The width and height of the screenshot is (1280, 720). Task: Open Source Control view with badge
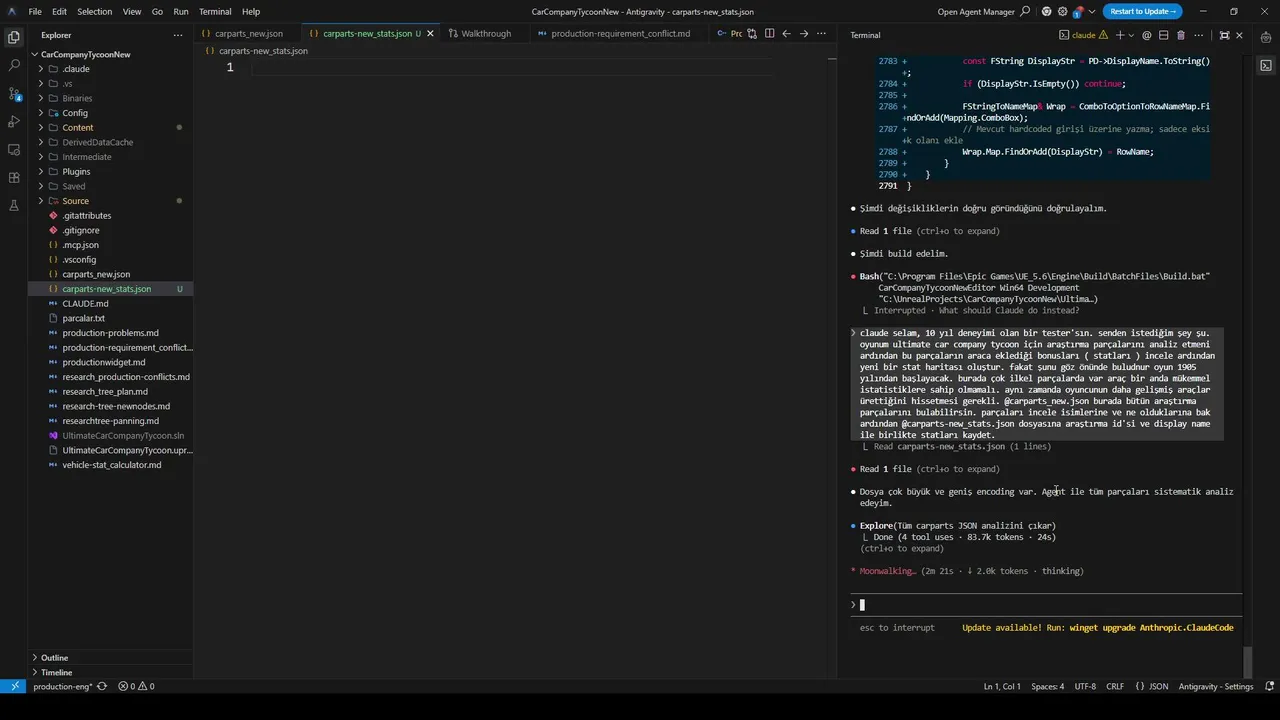(x=14, y=93)
